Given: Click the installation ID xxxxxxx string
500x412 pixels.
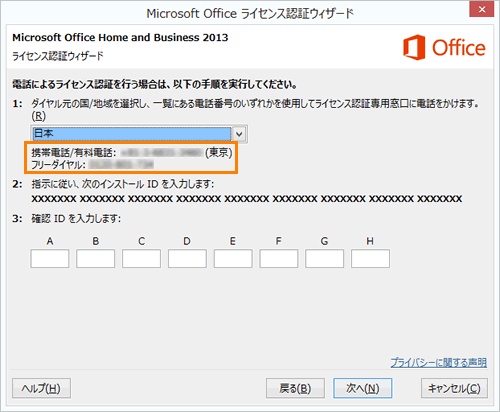Looking at the screenshot, I should tap(247, 199).
